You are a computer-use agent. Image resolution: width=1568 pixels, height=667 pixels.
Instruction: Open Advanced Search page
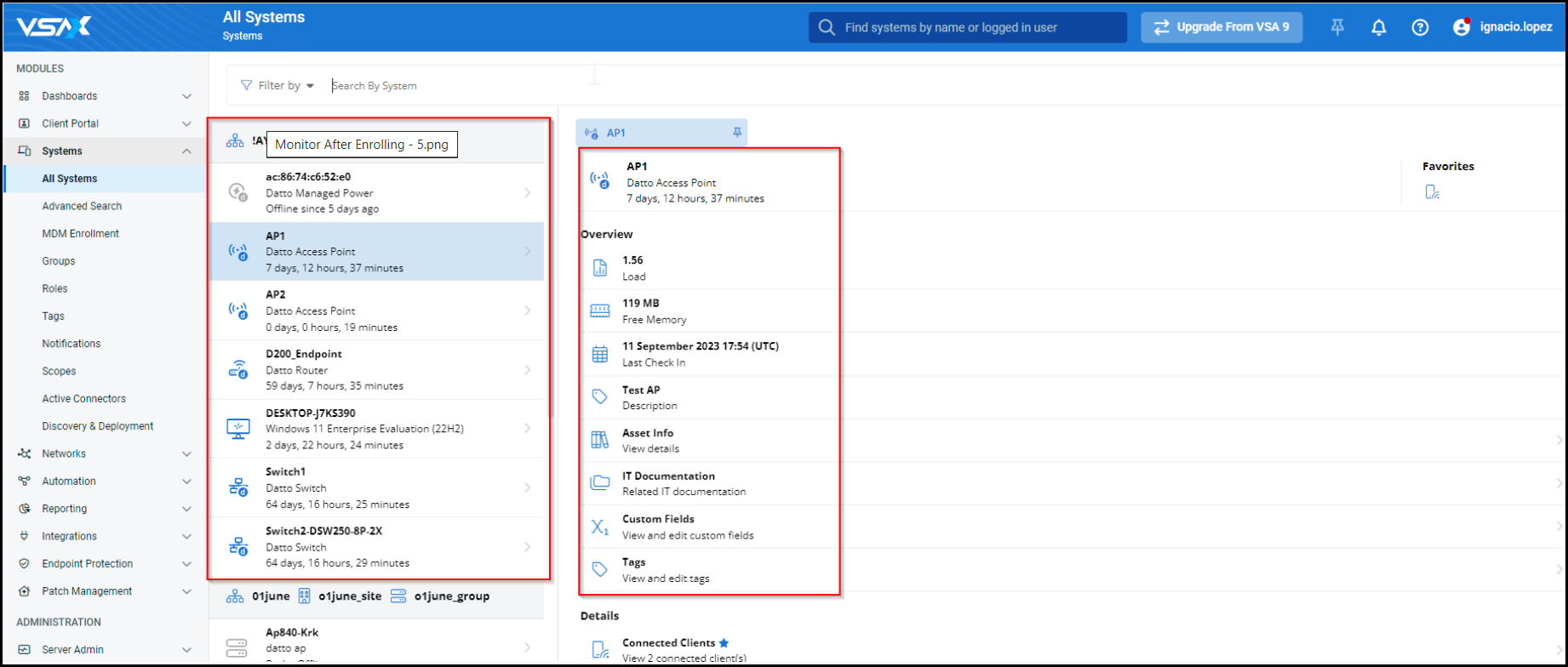[x=82, y=206]
